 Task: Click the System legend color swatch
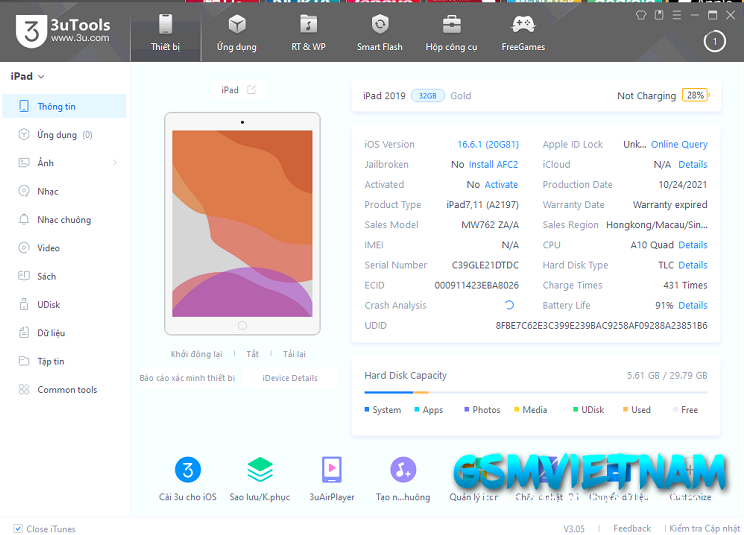pyautogui.click(x=367, y=409)
